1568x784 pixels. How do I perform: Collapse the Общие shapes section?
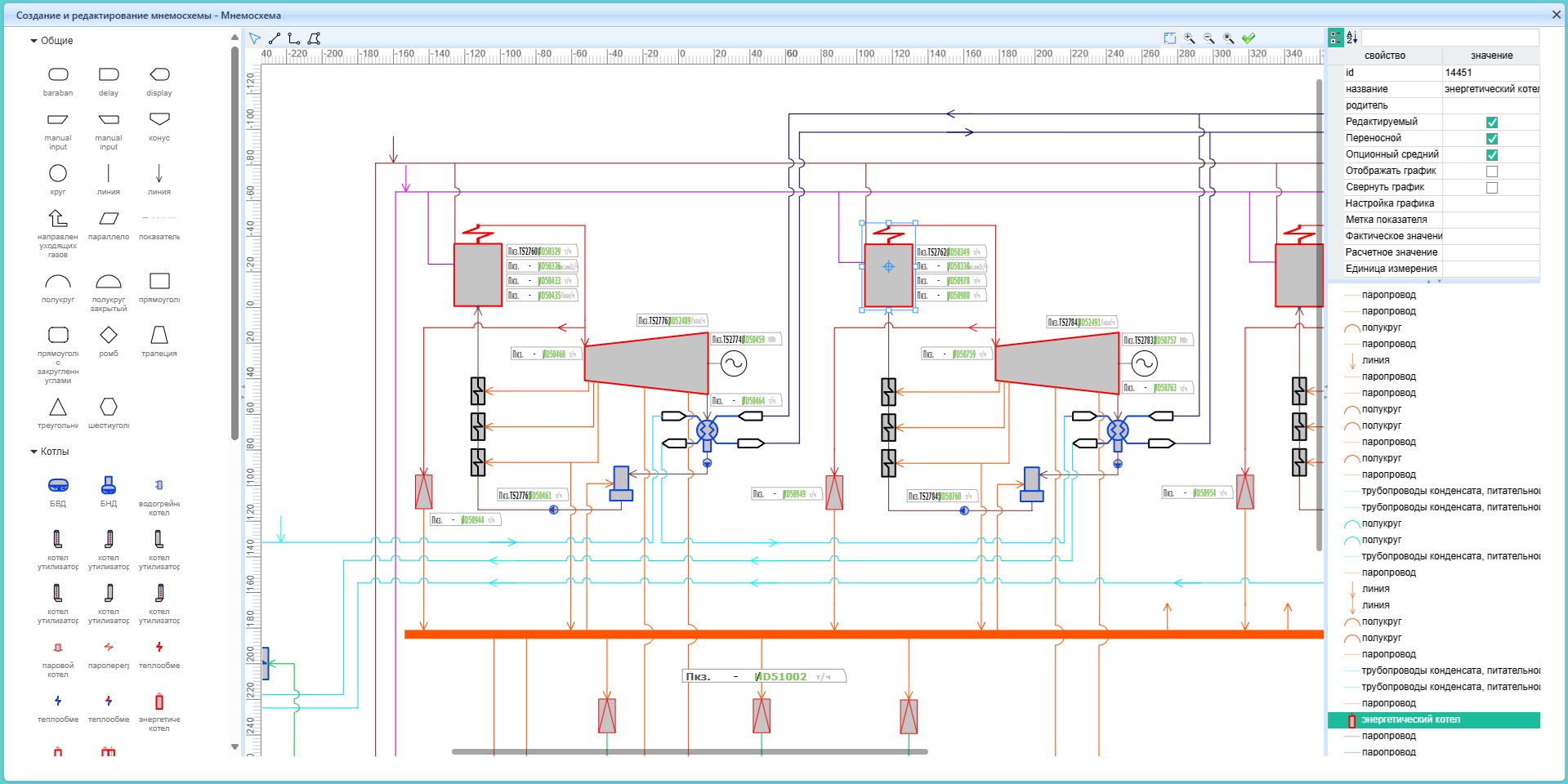(x=34, y=41)
